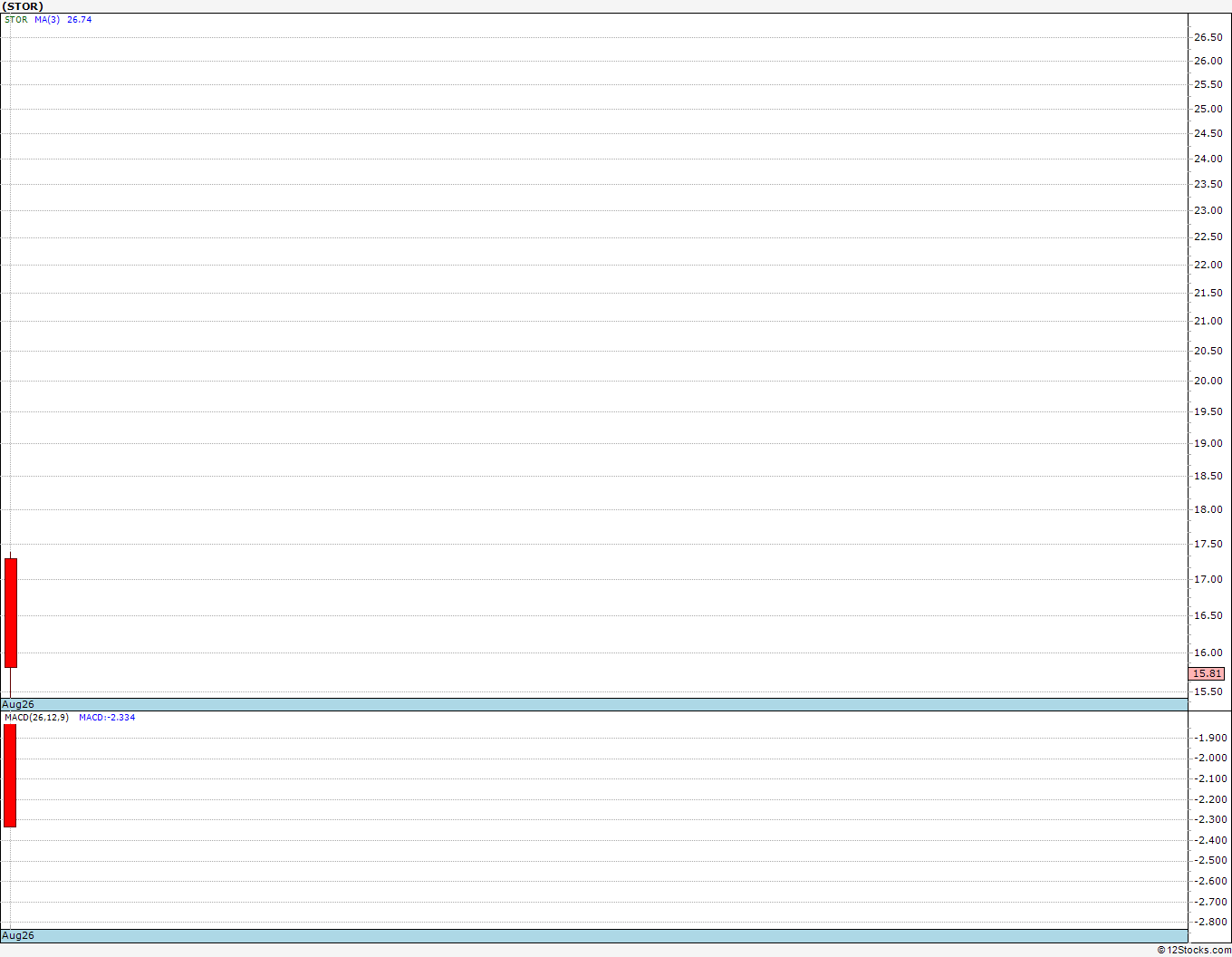Click the 20.00 price axis label
This screenshot has height=957, width=1232.
[1208, 381]
